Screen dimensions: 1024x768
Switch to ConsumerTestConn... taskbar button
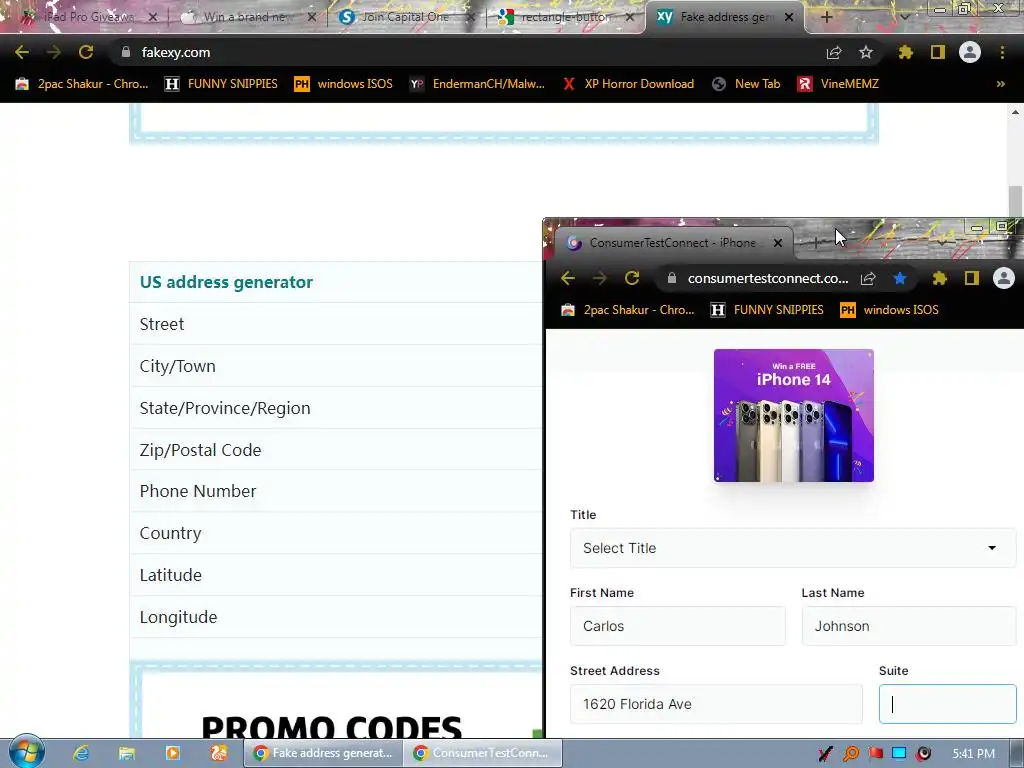pos(483,753)
